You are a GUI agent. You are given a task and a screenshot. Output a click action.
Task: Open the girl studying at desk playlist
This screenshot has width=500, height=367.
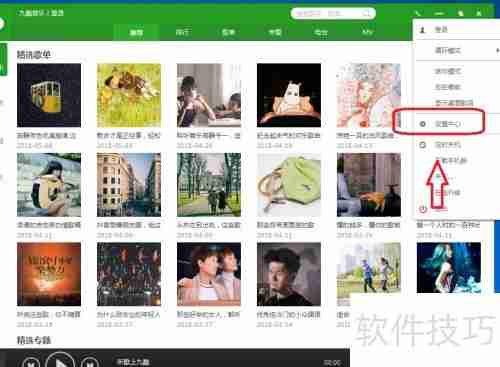click(x=209, y=95)
